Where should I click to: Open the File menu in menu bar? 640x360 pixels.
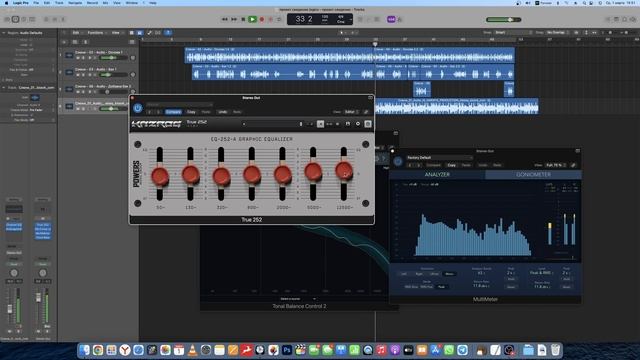[36, 3]
